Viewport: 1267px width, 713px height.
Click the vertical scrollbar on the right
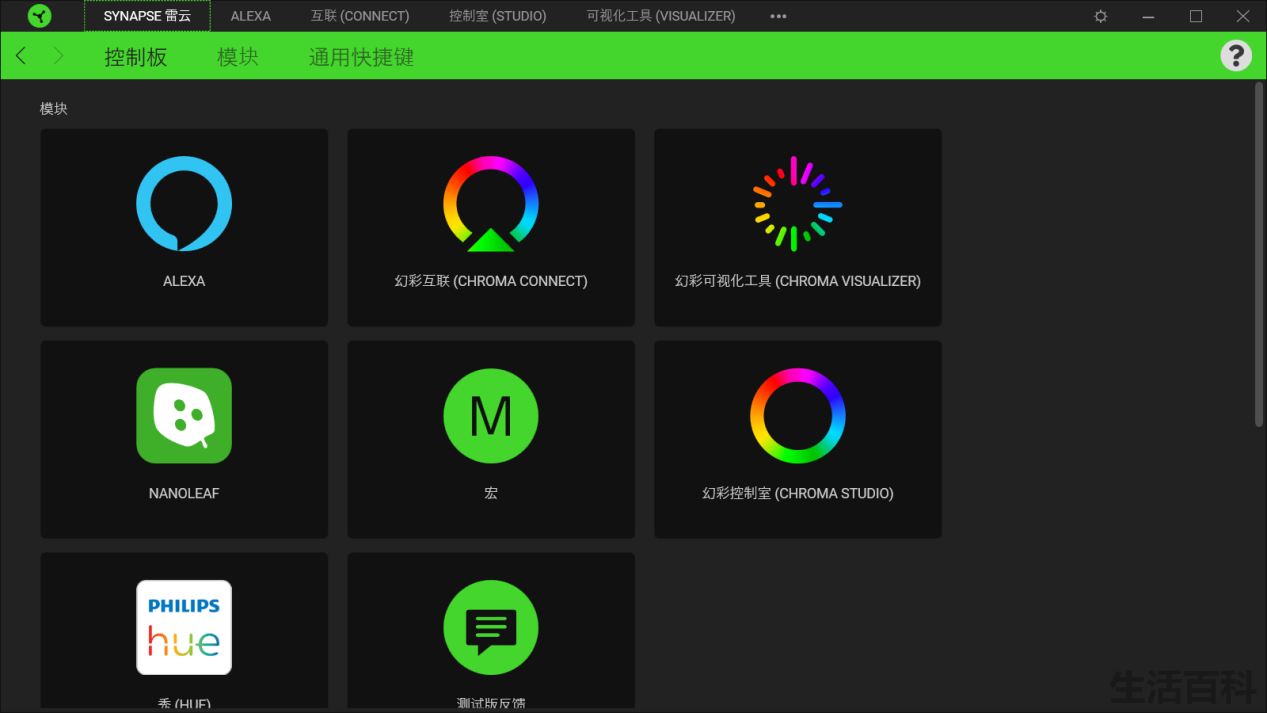(x=1259, y=255)
